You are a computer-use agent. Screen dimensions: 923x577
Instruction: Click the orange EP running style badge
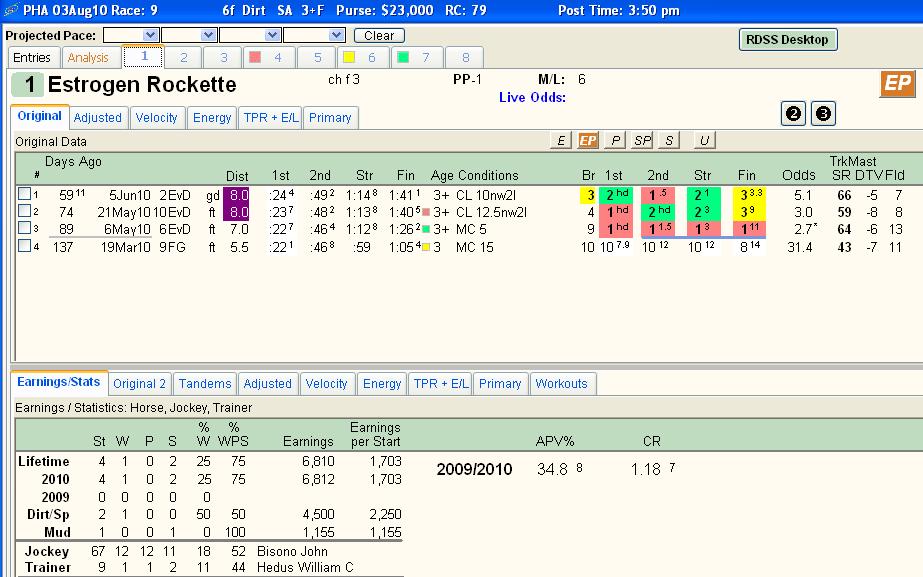tap(898, 83)
